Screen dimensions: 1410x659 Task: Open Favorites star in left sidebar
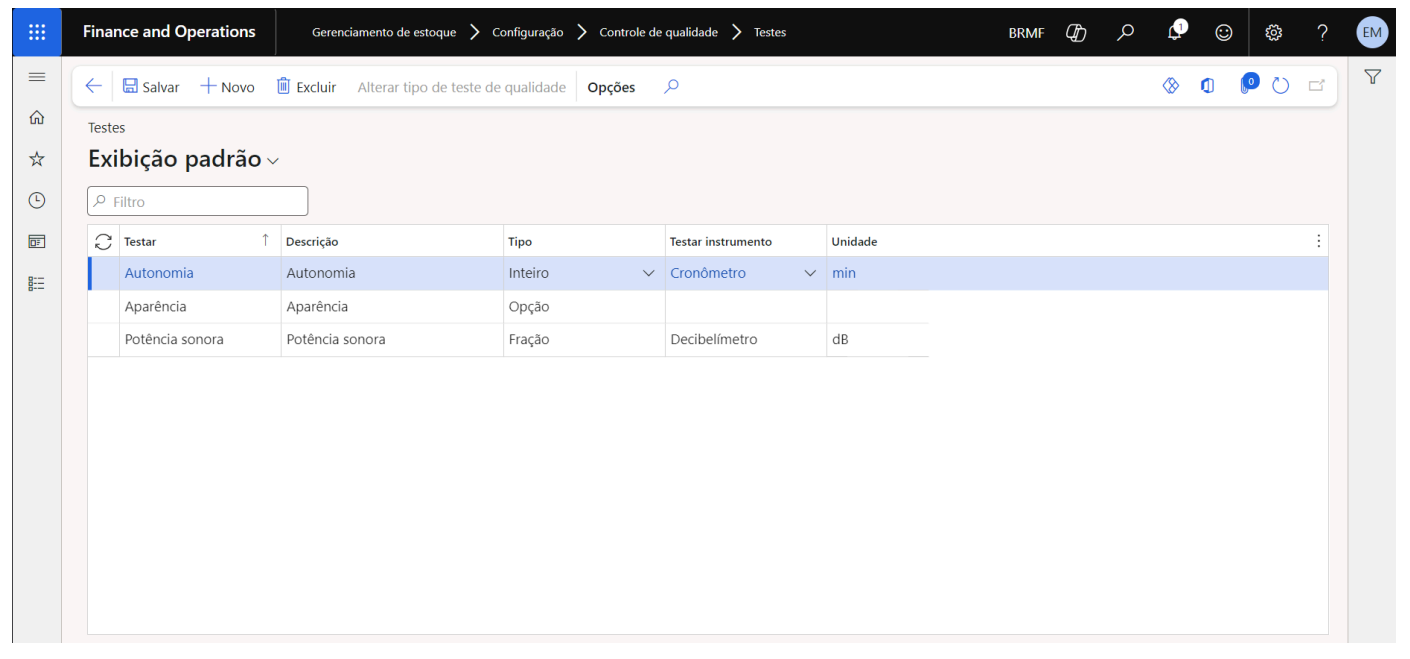37,159
